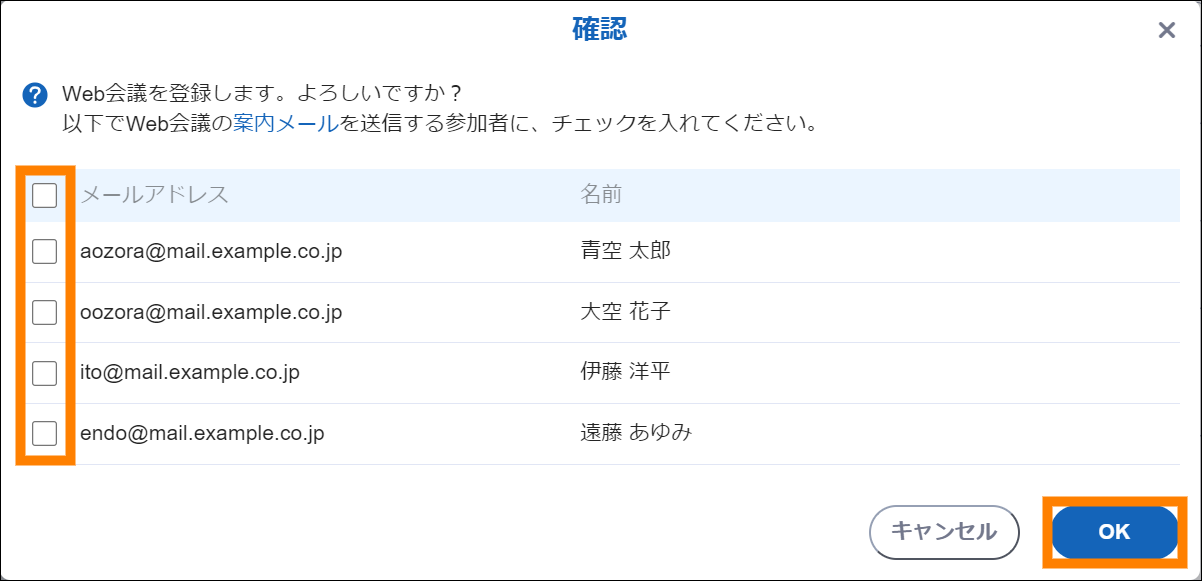Click the blue question mark icon
Image resolution: width=1203 pixels, height=582 pixels.
coord(35,96)
